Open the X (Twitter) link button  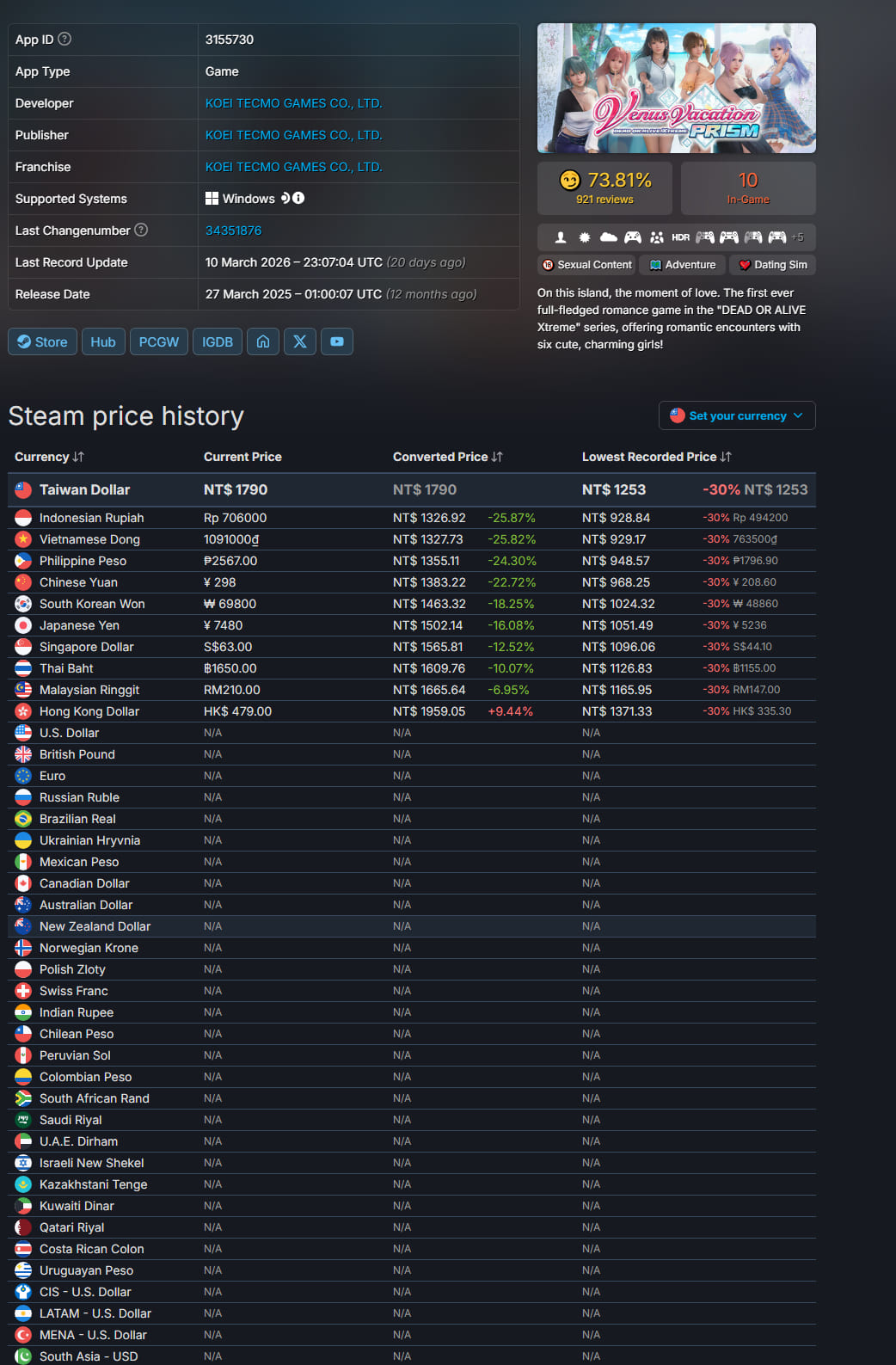click(x=300, y=341)
